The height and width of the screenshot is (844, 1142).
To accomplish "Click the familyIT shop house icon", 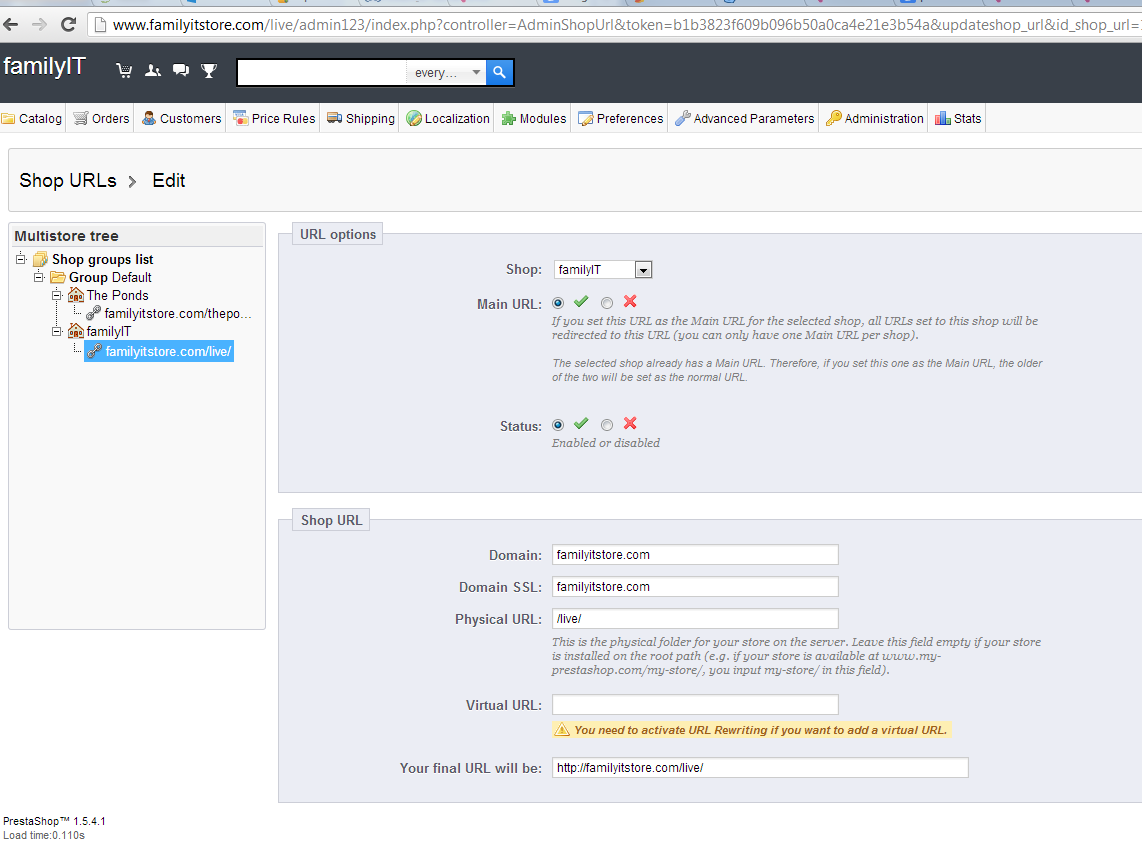I will point(76,331).
